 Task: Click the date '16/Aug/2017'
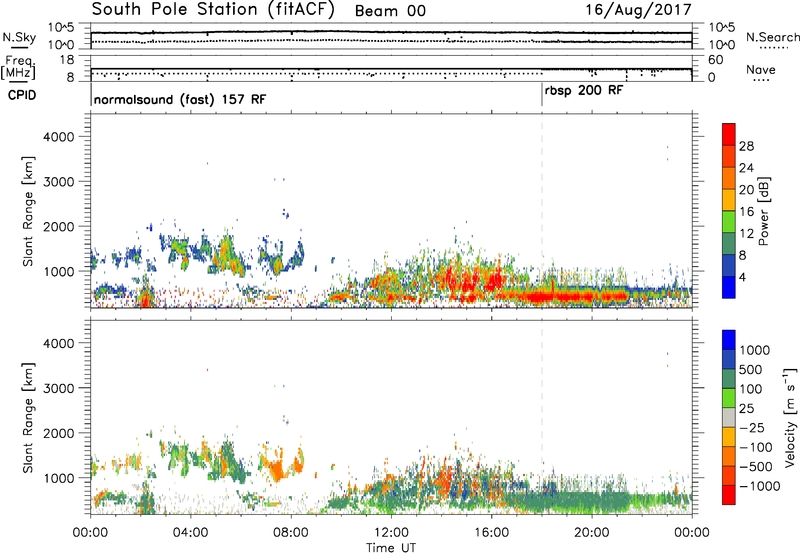638,10
